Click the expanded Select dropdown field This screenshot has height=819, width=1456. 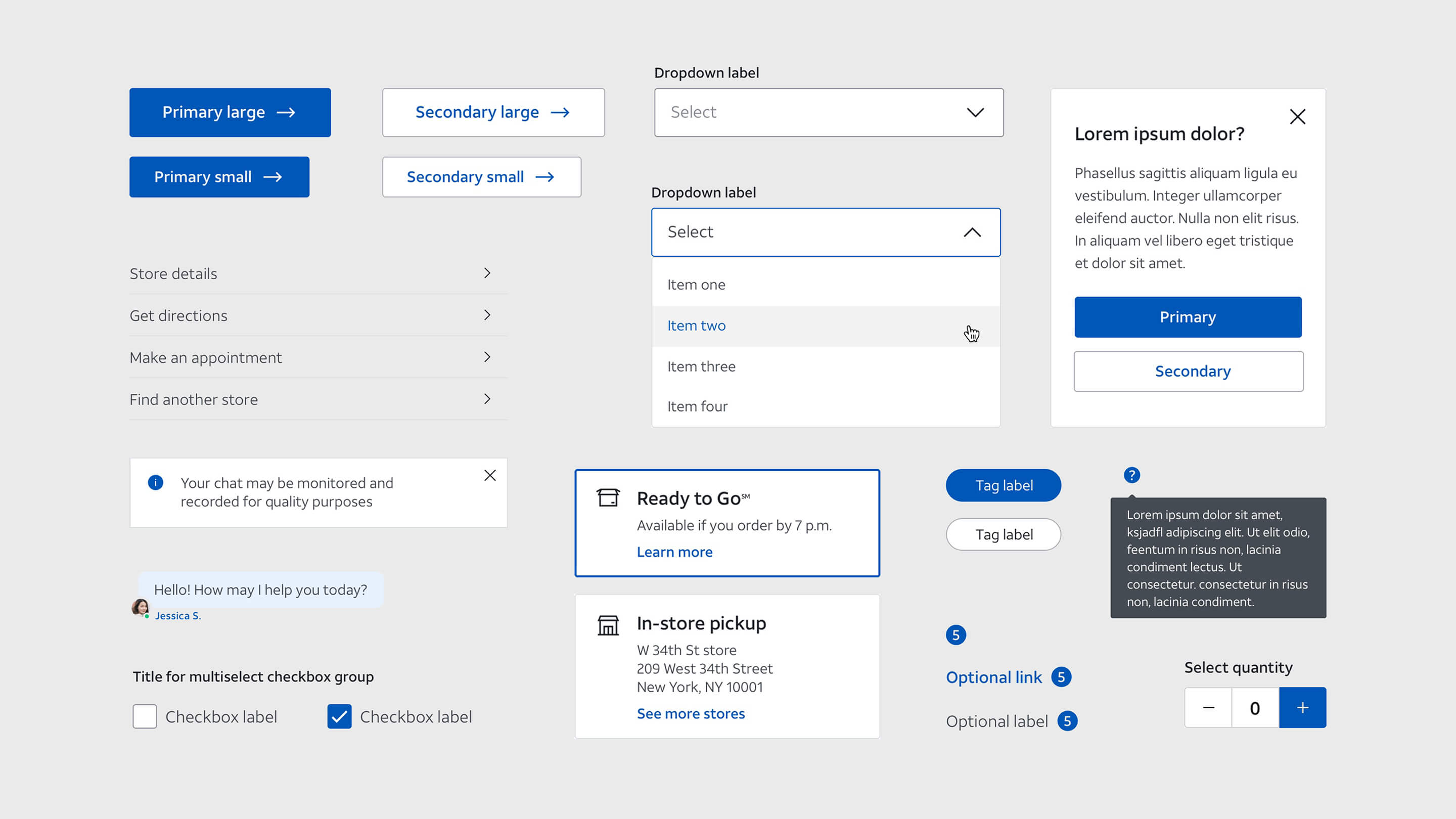tap(826, 233)
